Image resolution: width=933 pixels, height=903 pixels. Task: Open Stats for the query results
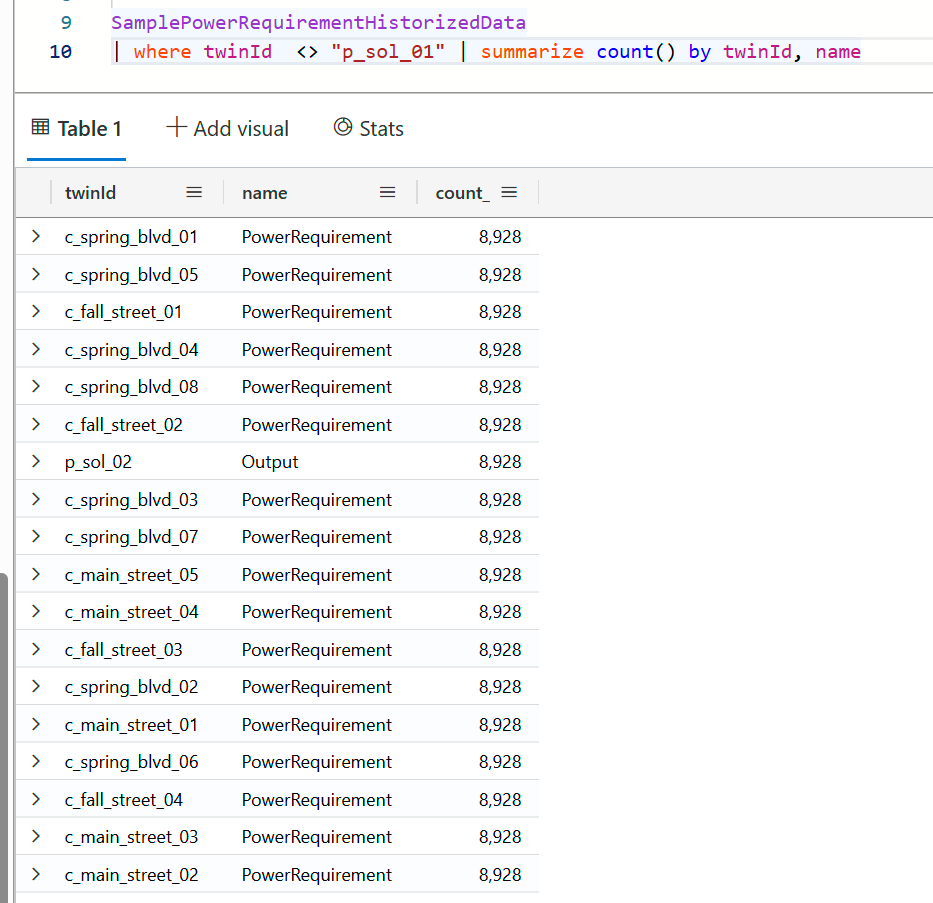[x=382, y=128]
